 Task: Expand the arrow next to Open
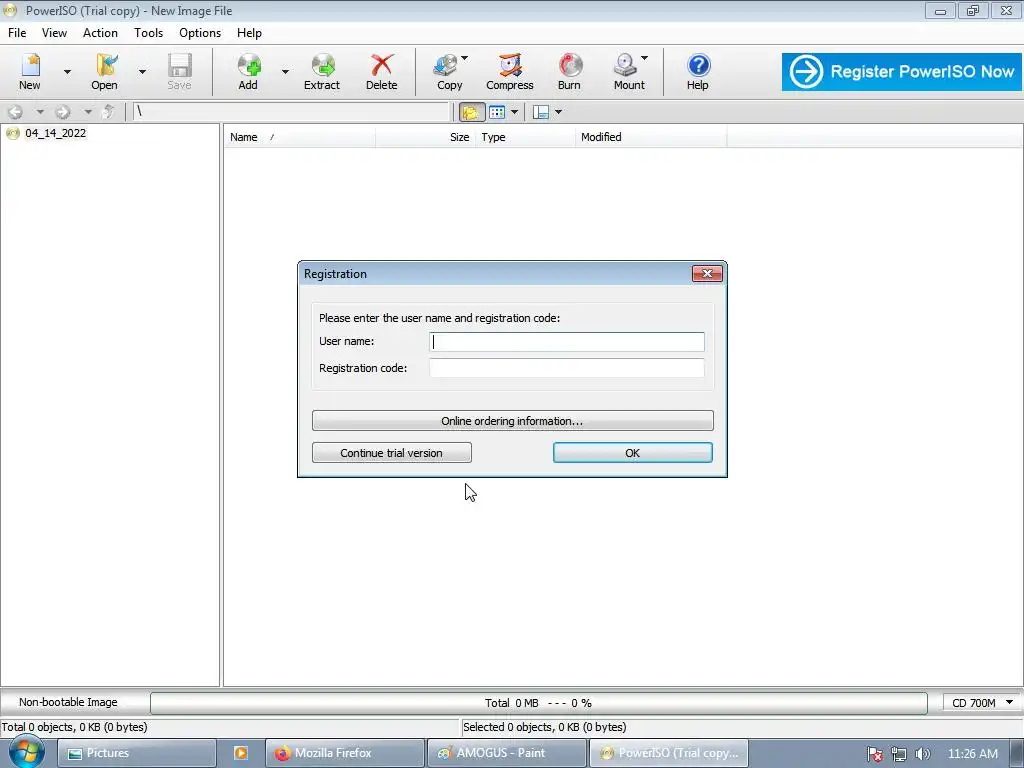[x=142, y=72]
